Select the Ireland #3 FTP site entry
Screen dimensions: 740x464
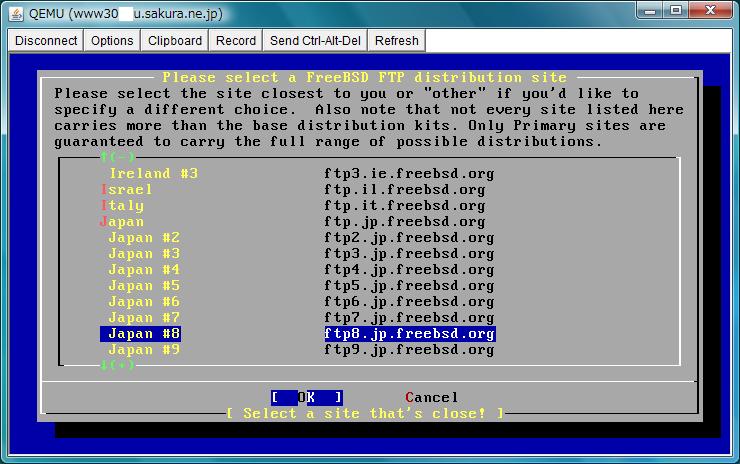(x=153, y=174)
